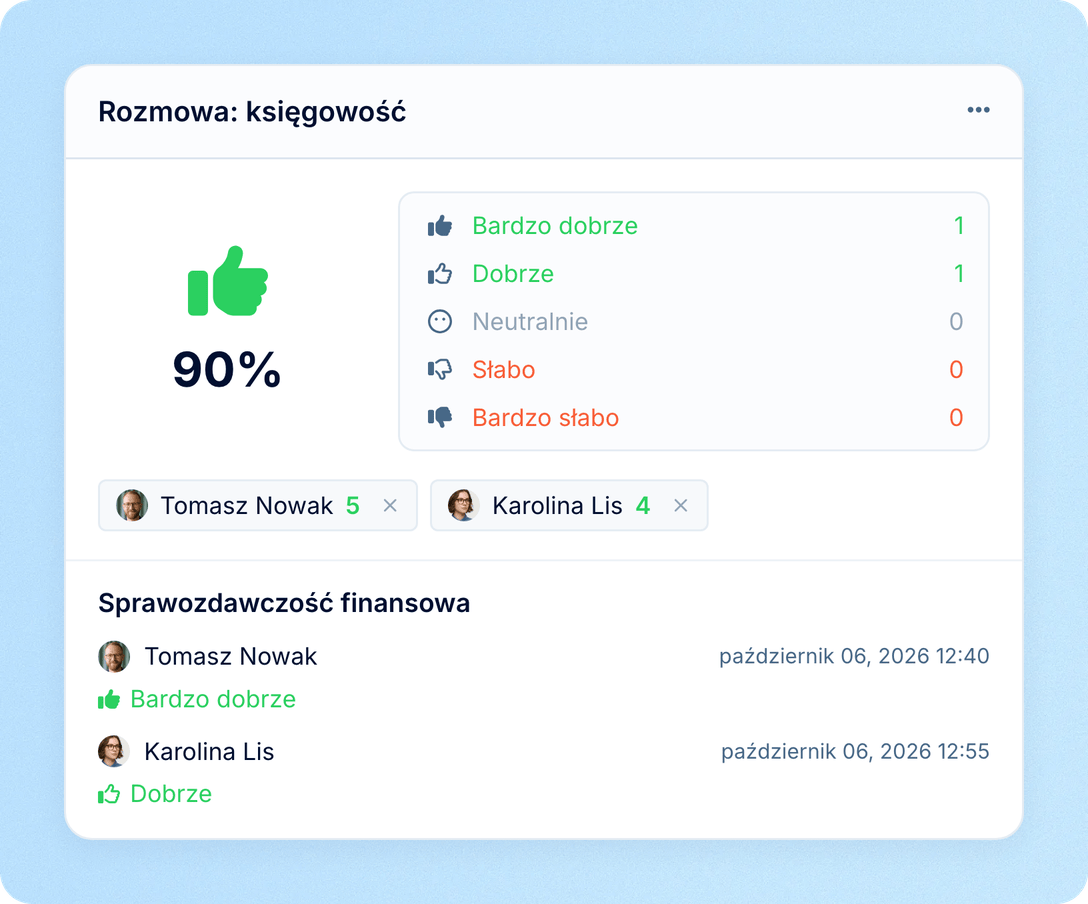Click the Rozmowa: księgowość title
This screenshot has height=904, width=1088.
[252, 112]
